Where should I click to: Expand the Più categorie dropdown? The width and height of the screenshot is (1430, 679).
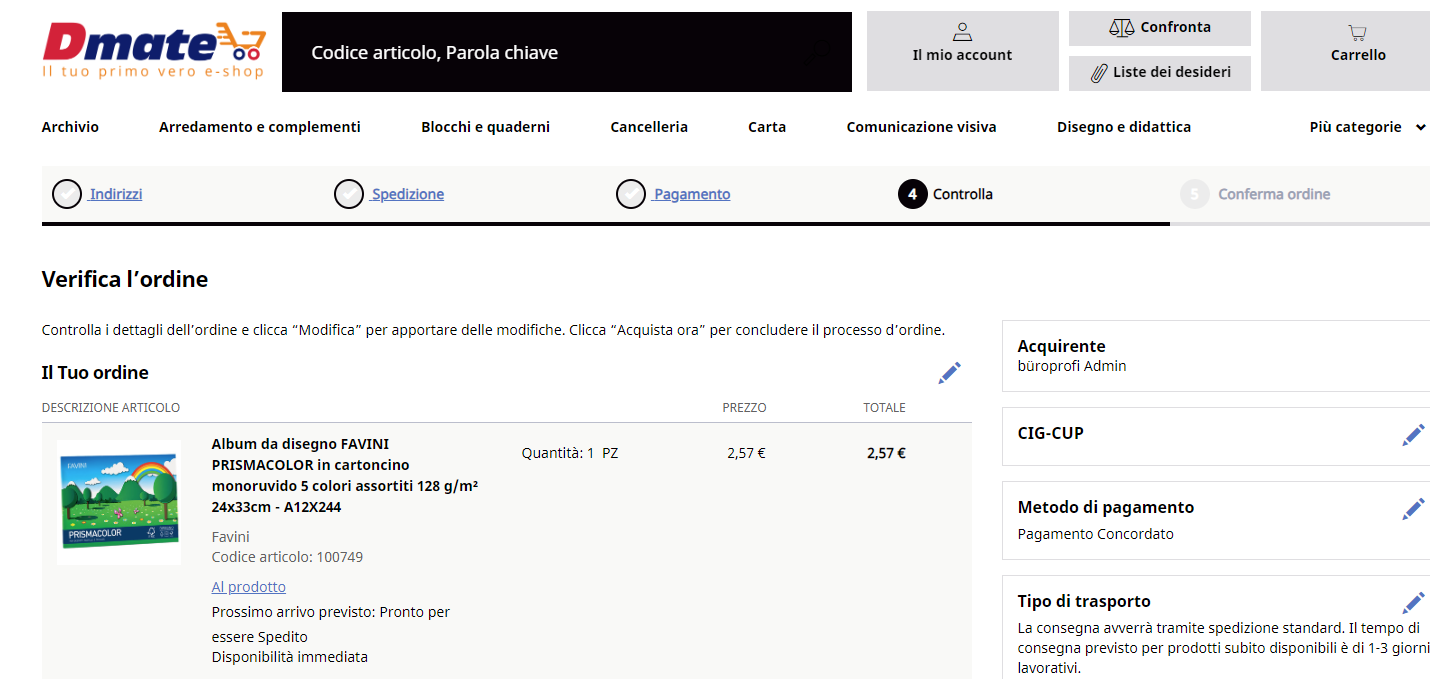tap(1368, 127)
